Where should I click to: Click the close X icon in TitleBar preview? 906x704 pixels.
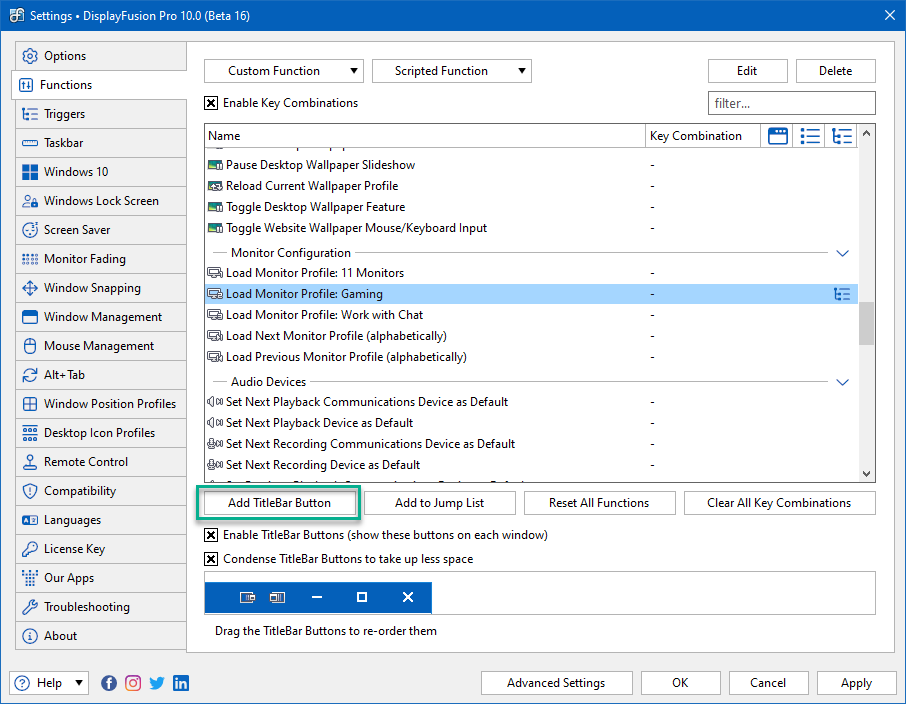click(408, 597)
